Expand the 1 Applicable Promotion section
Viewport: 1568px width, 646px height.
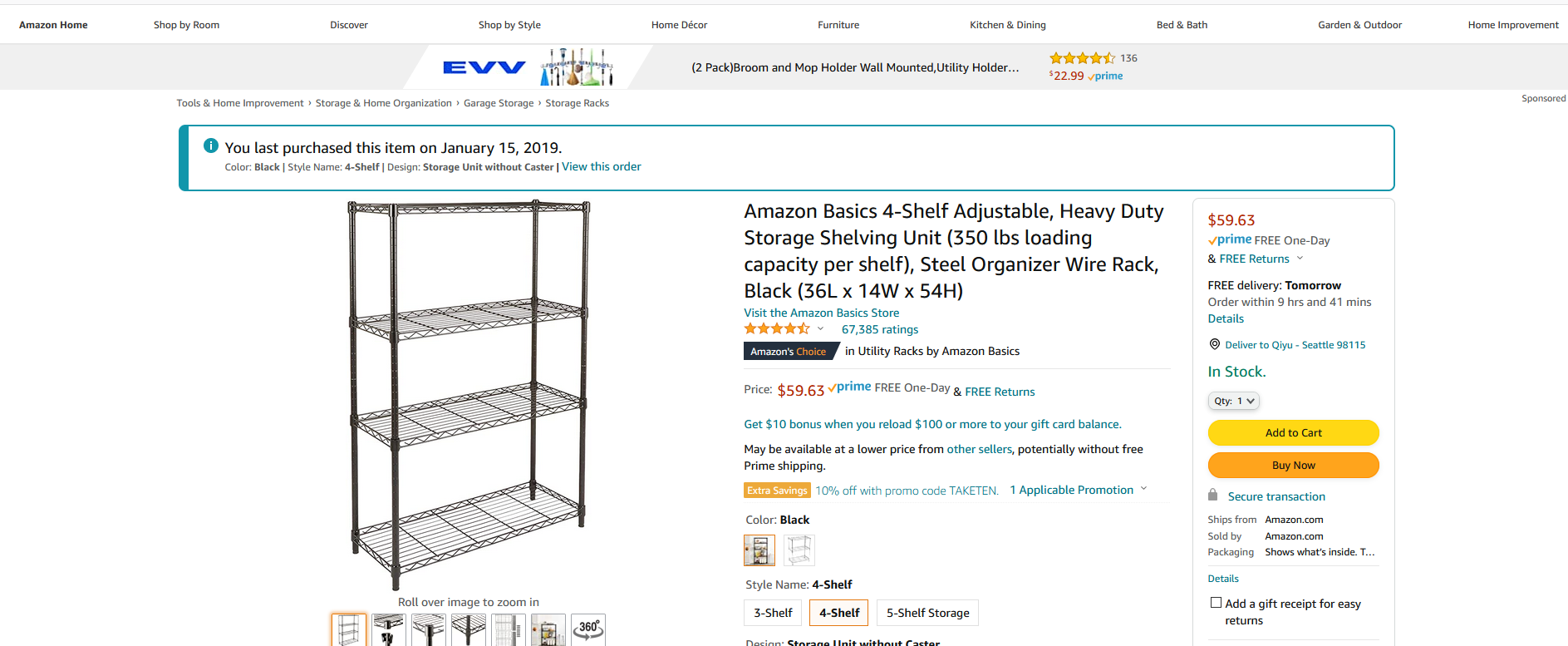click(1078, 490)
